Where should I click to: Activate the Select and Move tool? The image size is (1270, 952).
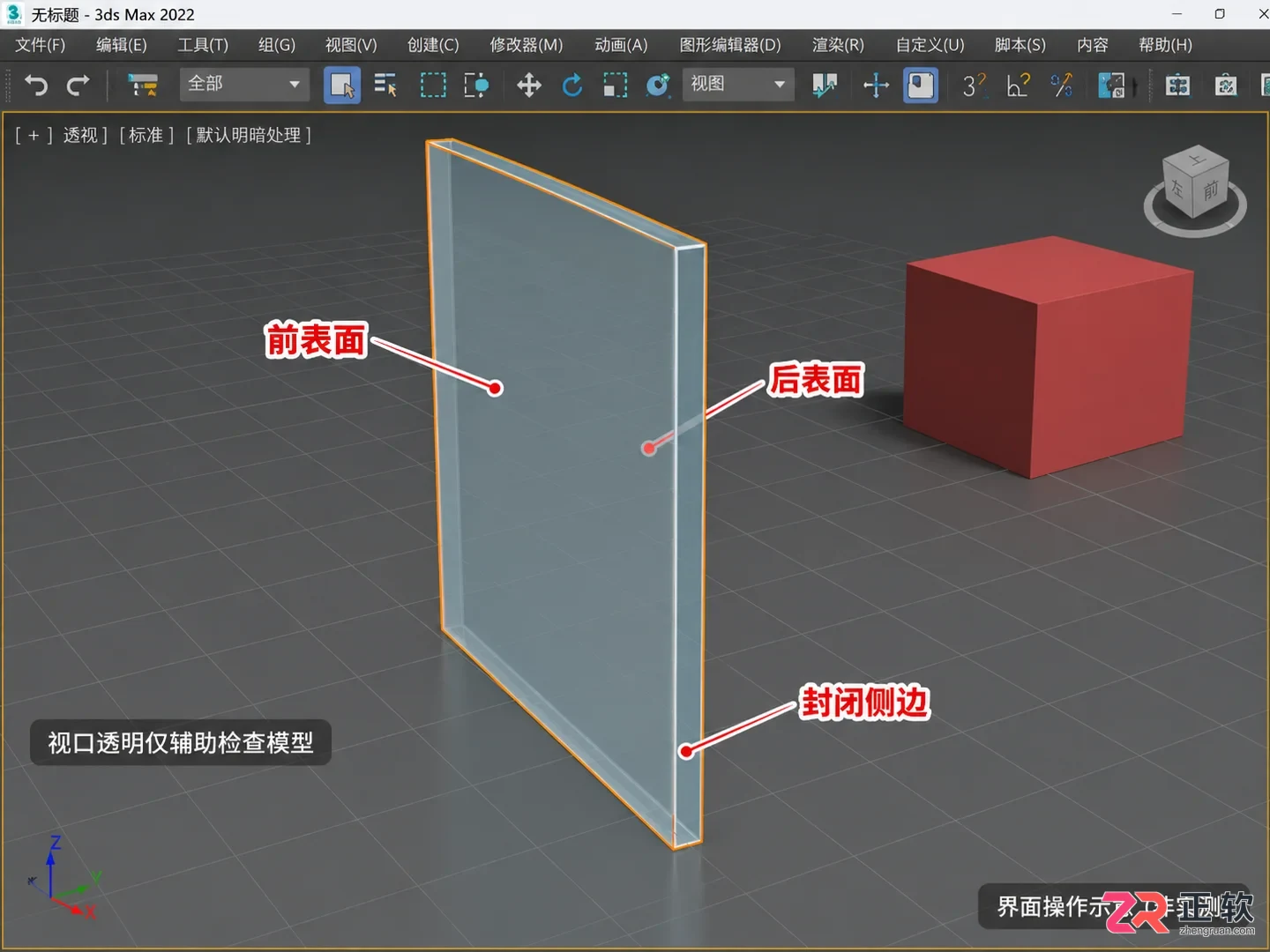[528, 85]
